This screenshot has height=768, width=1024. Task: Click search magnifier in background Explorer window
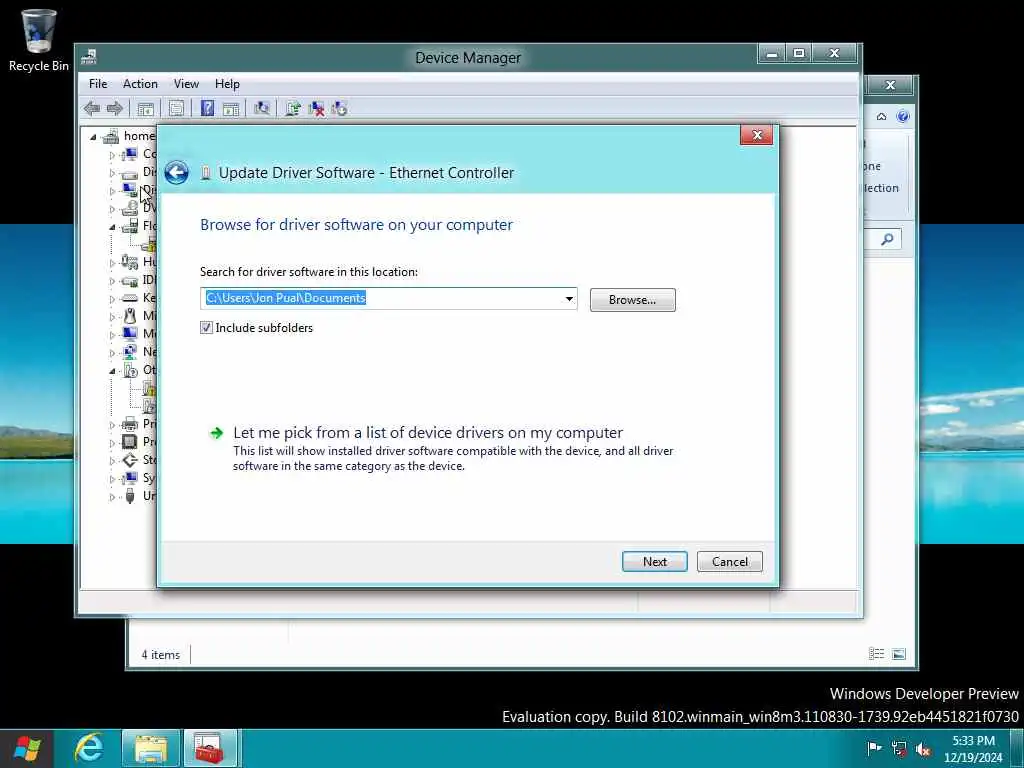point(887,239)
